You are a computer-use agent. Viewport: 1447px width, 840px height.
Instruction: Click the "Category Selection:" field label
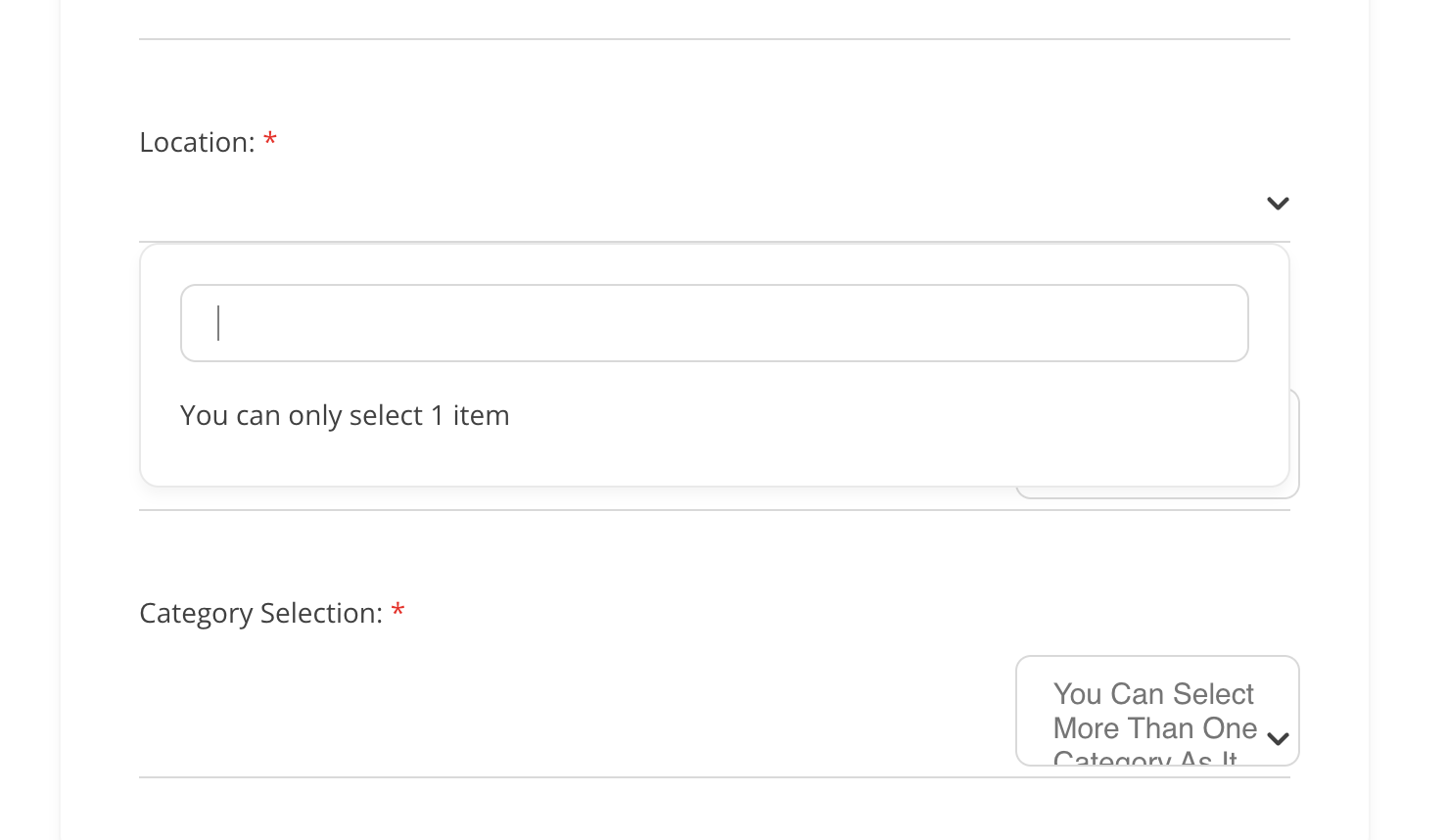(260, 614)
